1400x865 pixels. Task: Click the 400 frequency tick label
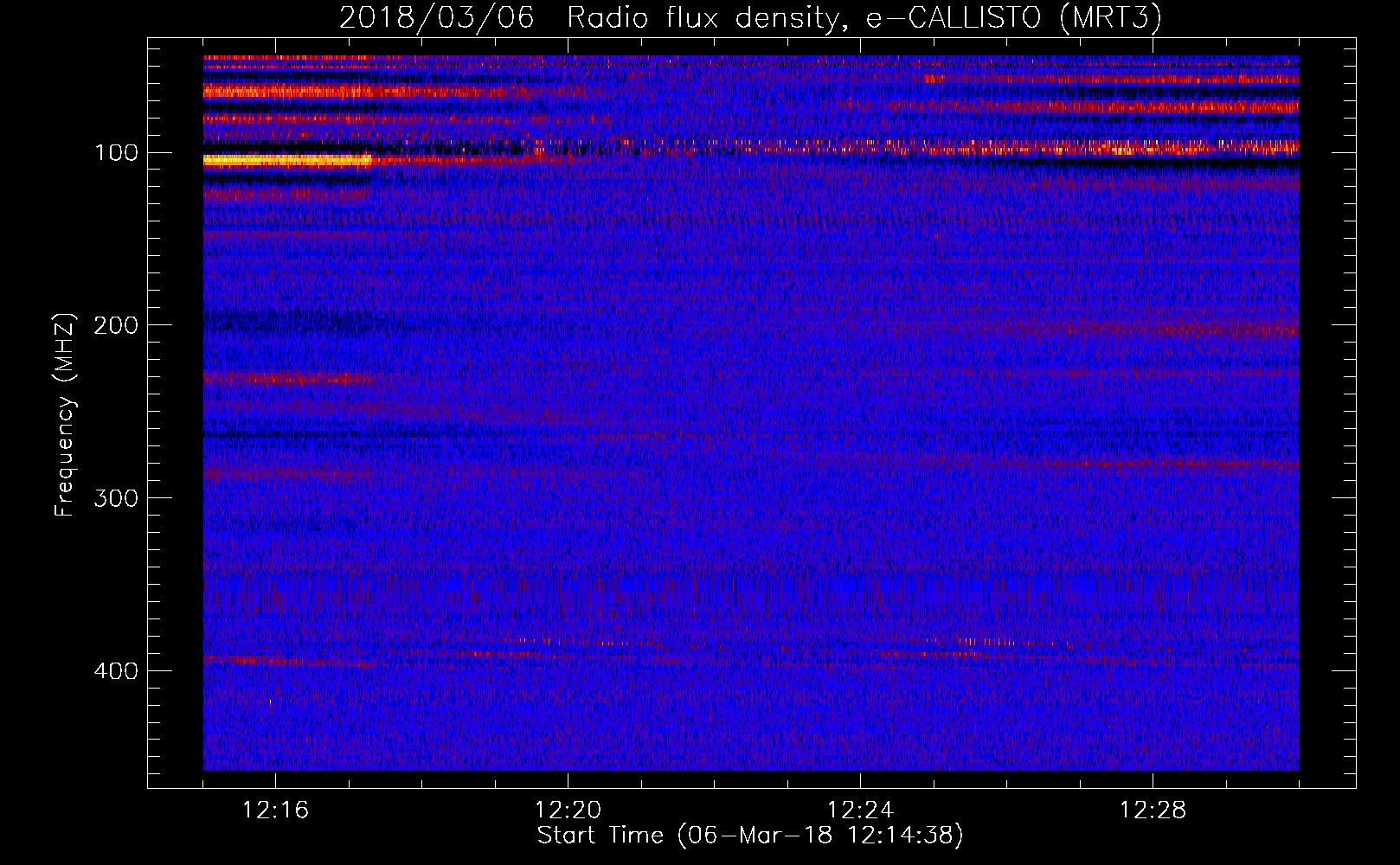(116, 671)
